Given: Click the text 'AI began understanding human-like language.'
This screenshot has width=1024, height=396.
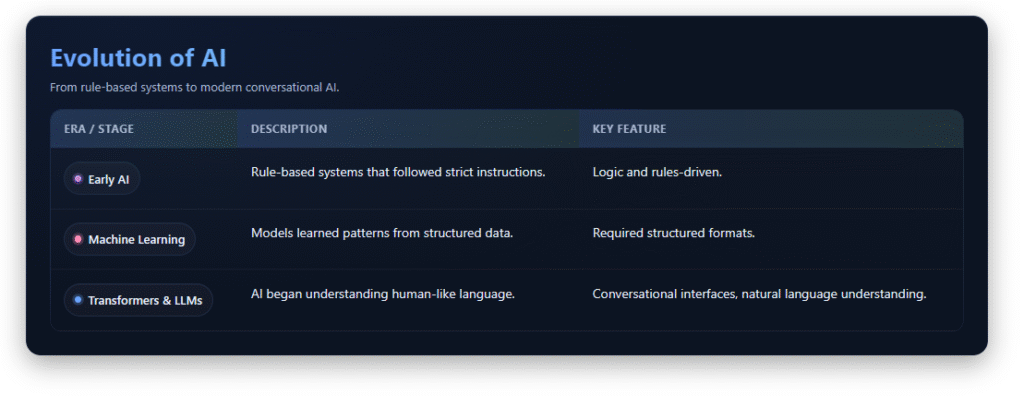Looking at the screenshot, I should pyautogui.click(x=383, y=294).
